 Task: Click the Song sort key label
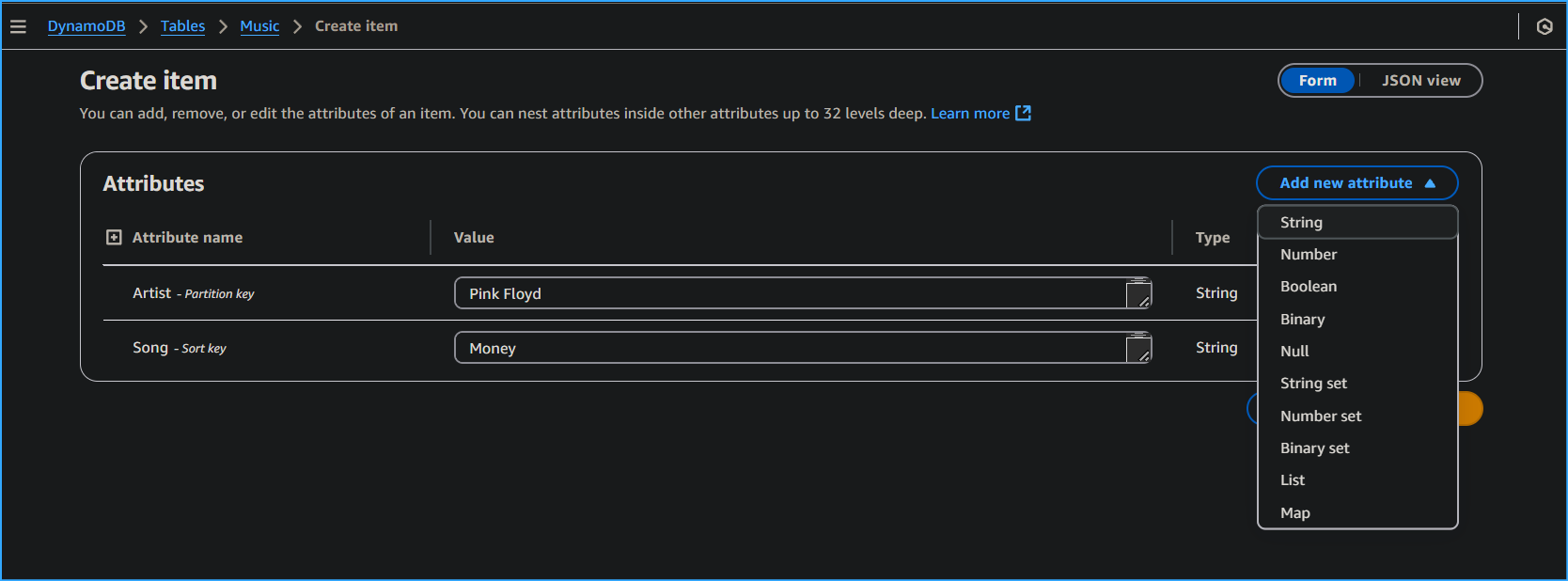180,348
